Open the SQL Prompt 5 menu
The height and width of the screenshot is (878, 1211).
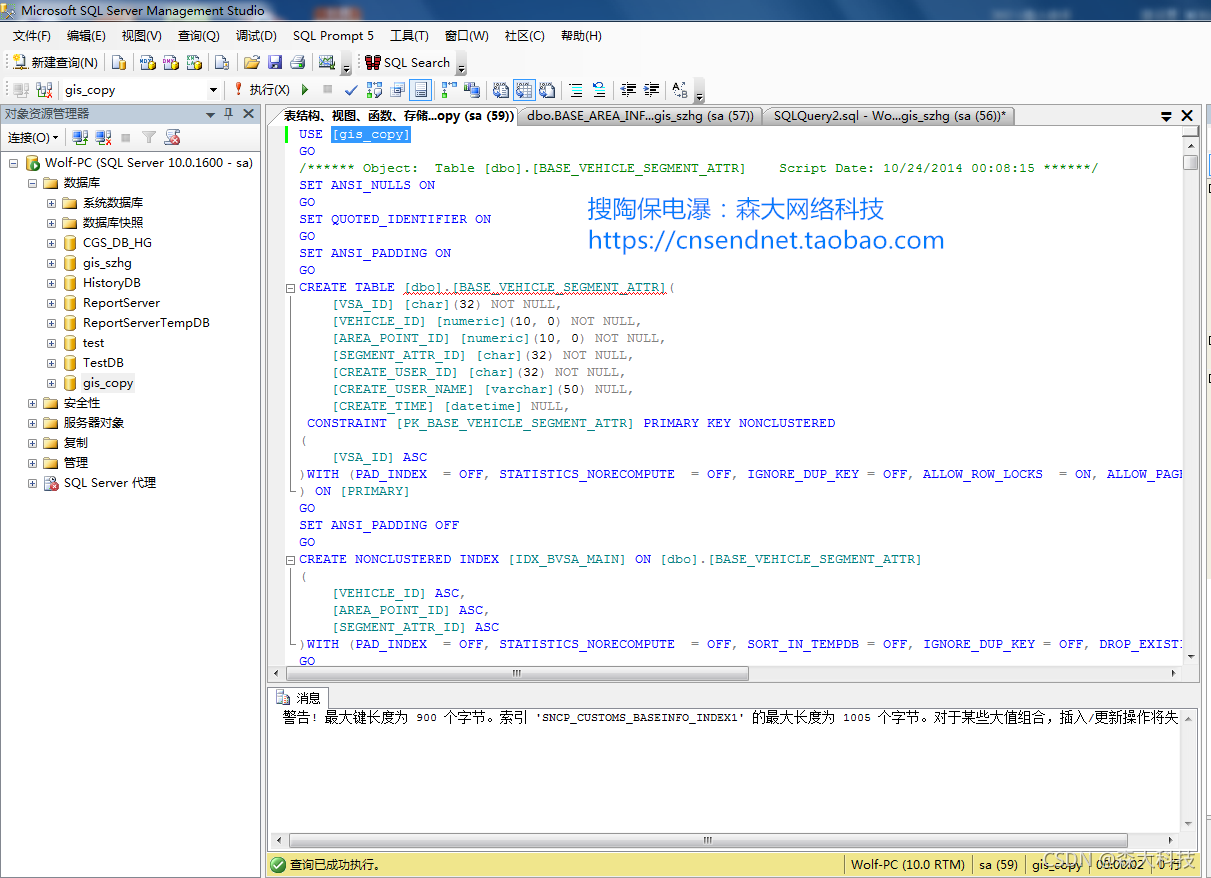click(333, 36)
